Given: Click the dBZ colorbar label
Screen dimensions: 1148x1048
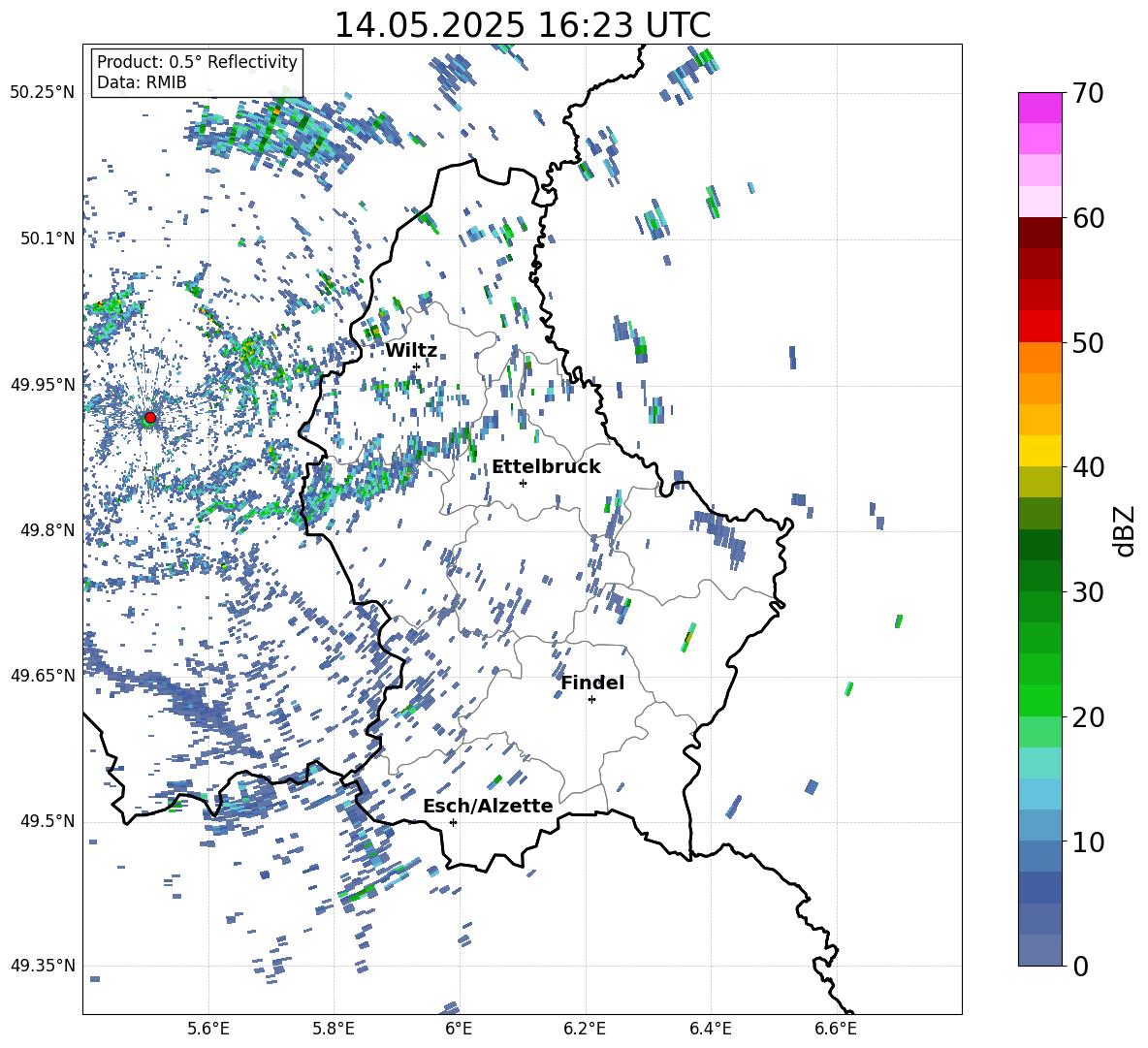Looking at the screenshot, I should coord(1126,531).
